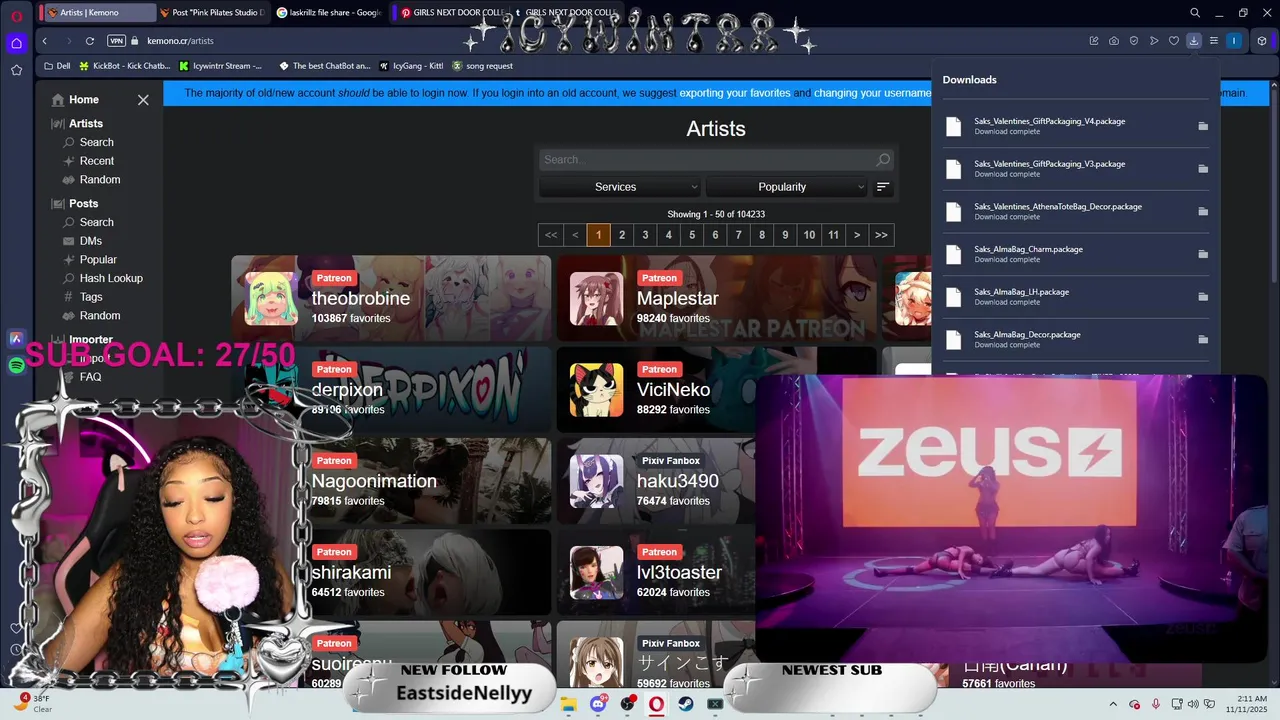Open File Explorer from the taskbar
Image resolution: width=1280 pixels, height=720 pixels.
click(x=569, y=704)
